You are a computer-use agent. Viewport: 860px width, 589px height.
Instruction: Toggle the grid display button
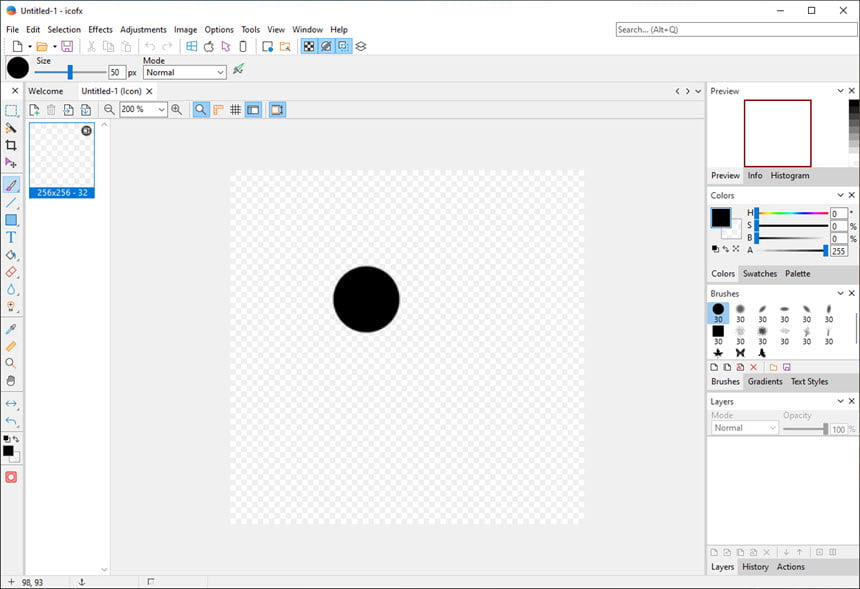click(235, 110)
